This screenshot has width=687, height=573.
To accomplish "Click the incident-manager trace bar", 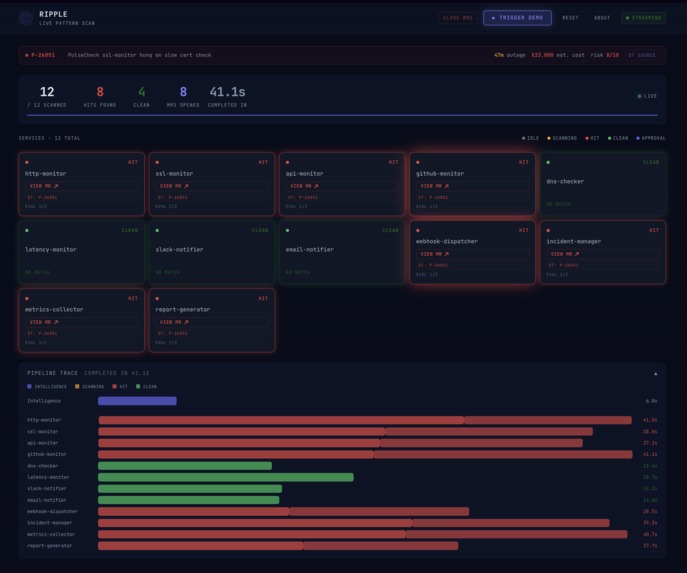I will 354,523.
